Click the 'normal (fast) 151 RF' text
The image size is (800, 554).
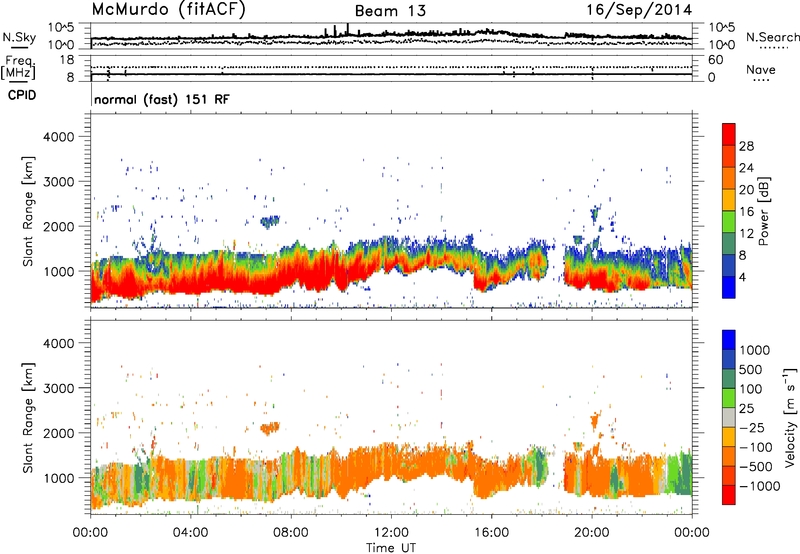click(162, 99)
